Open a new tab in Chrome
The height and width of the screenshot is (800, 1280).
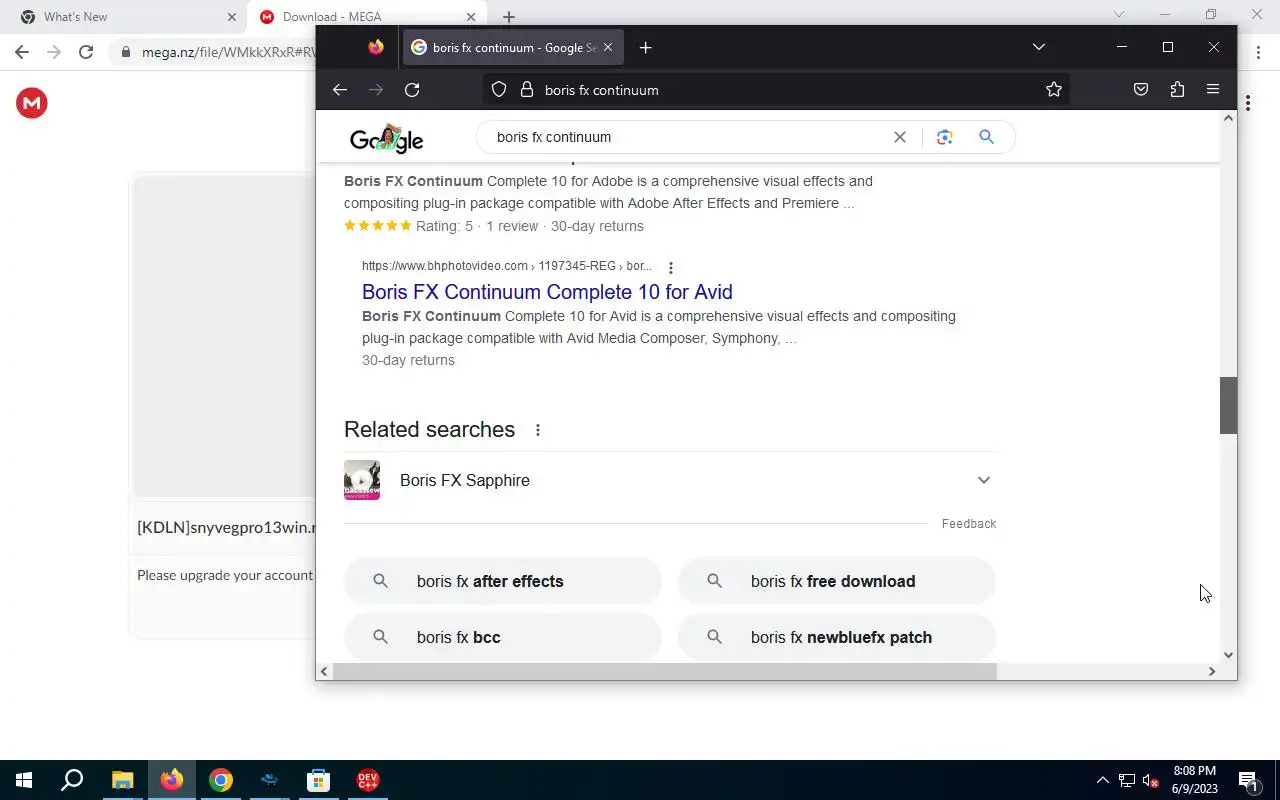509,17
